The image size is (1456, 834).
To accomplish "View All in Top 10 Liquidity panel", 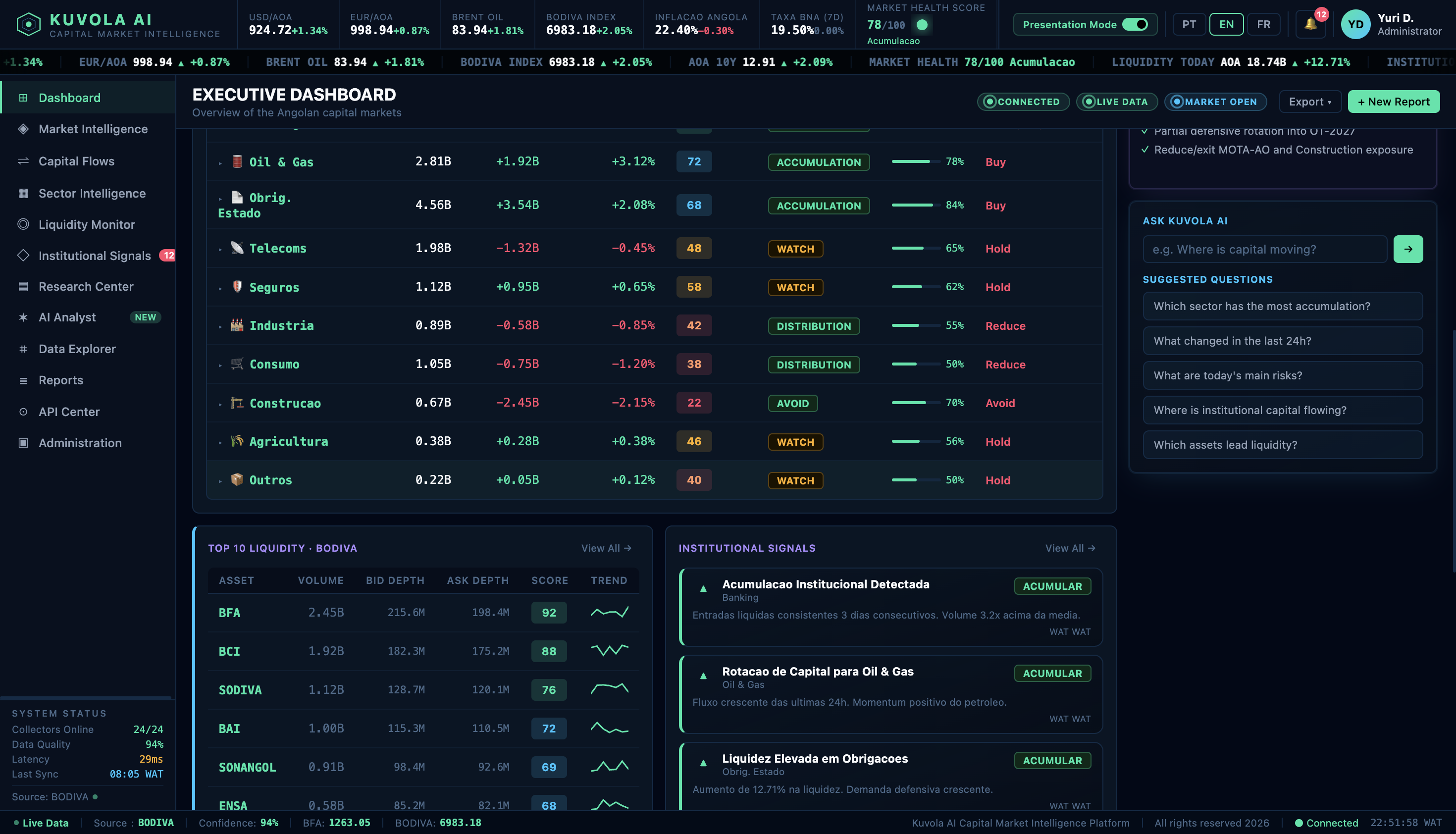I will (x=606, y=548).
